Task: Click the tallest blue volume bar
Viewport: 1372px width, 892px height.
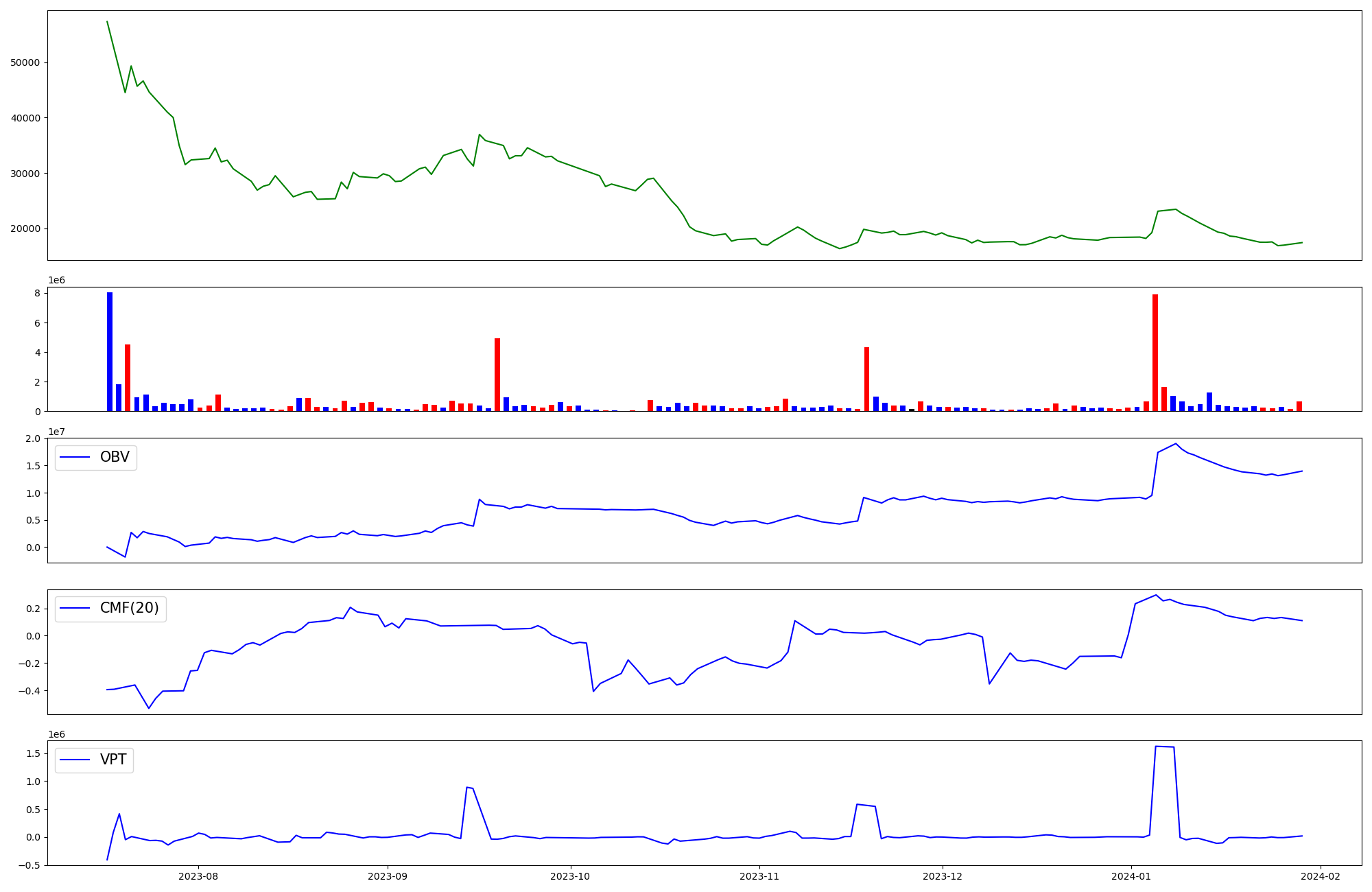Action: [110, 351]
